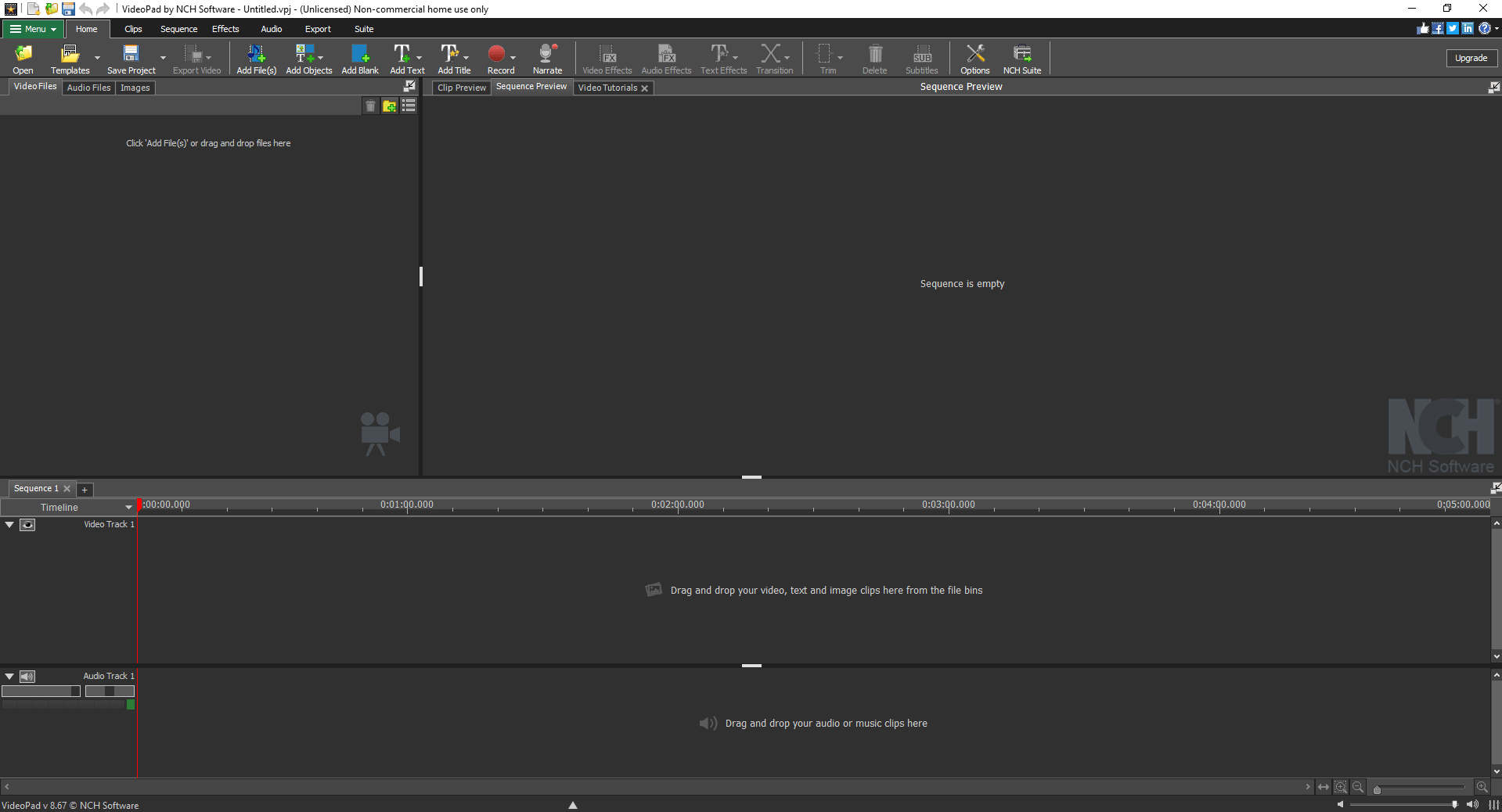Open the Templates dropdown arrow
Viewport: 1502px width, 812px height.
[x=96, y=59]
